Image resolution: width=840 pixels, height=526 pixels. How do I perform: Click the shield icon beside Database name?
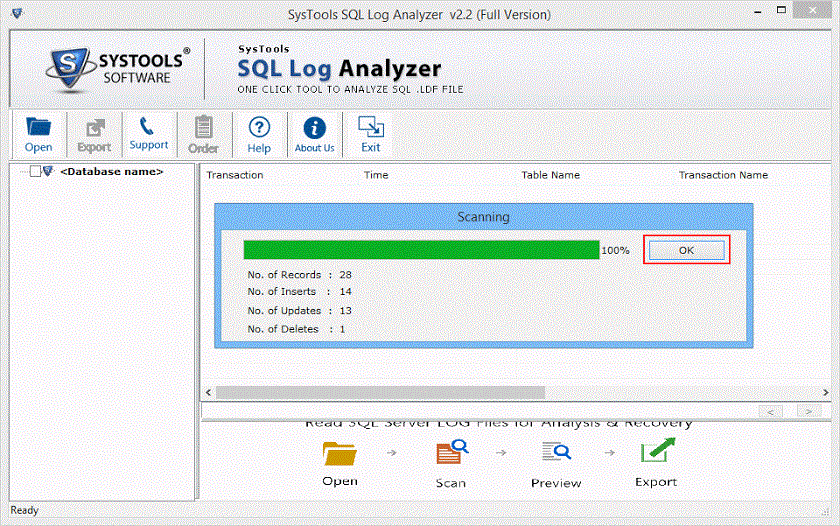pos(48,171)
